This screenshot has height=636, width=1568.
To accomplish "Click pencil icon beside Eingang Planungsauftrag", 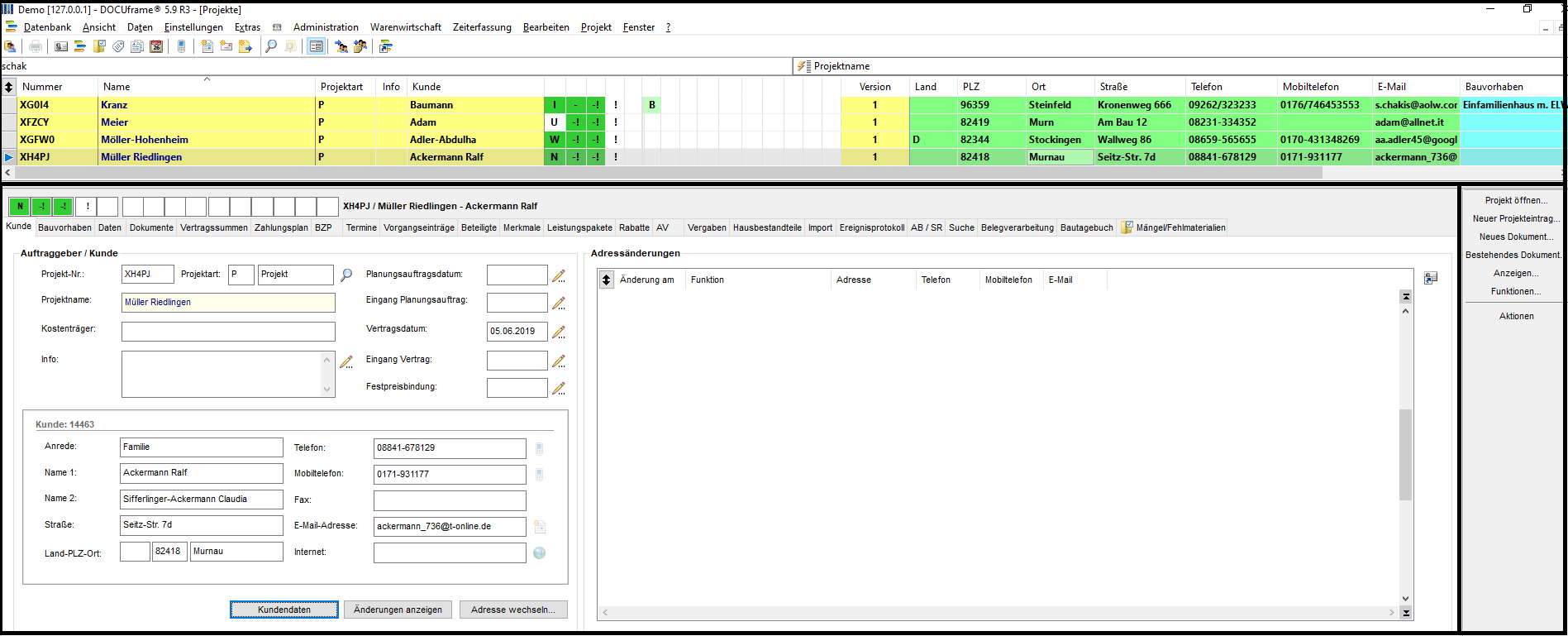I will click(x=559, y=304).
